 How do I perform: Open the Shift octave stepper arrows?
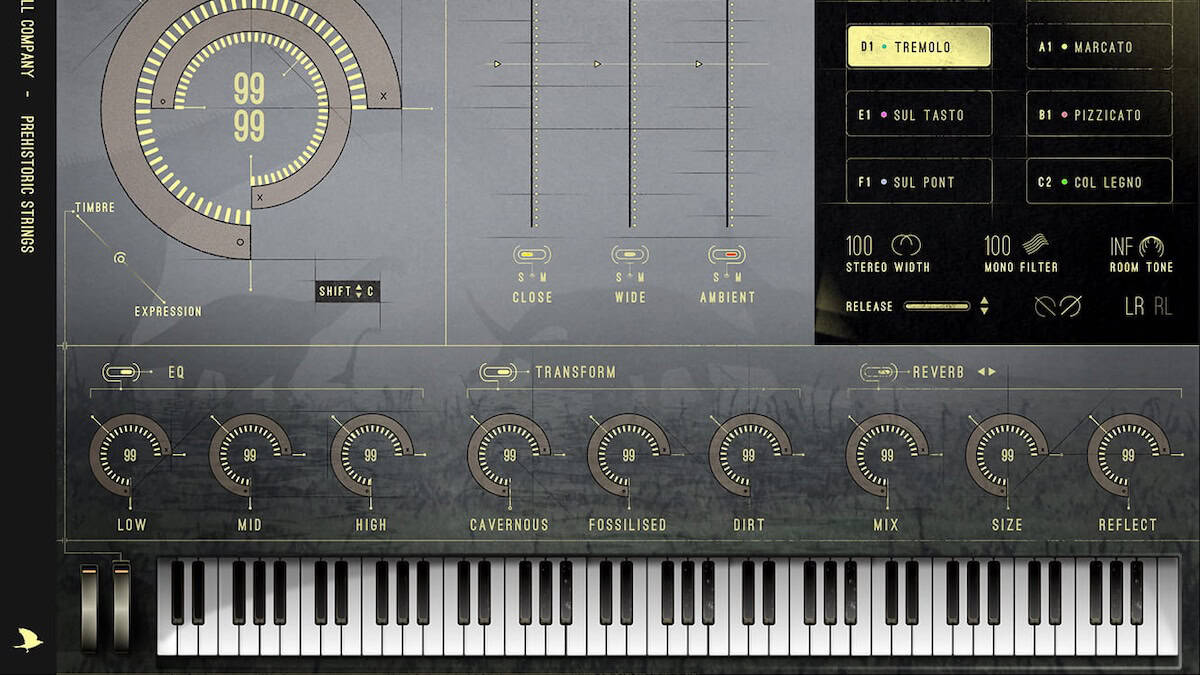click(x=358, y=292)
